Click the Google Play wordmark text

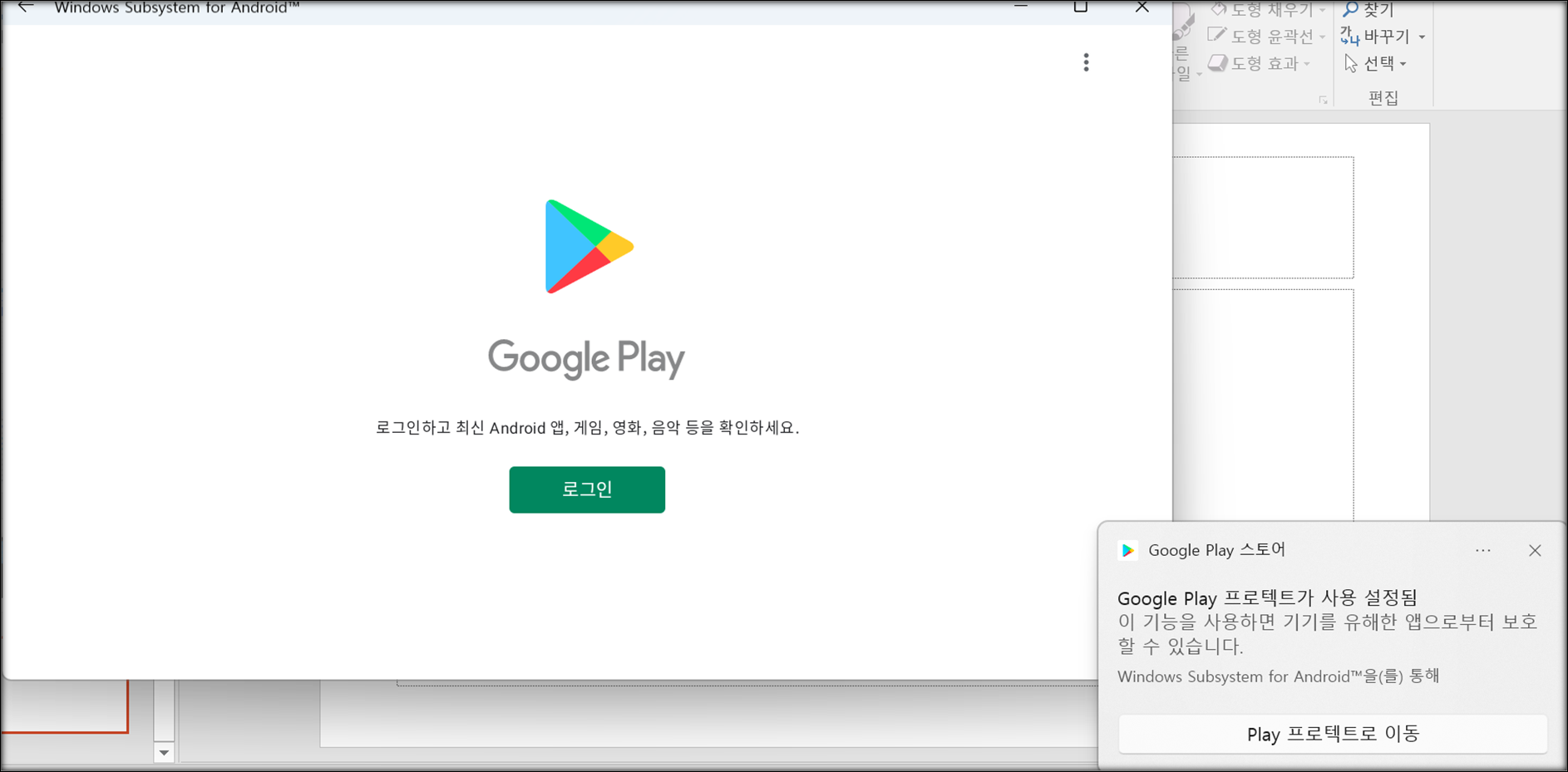586,359
